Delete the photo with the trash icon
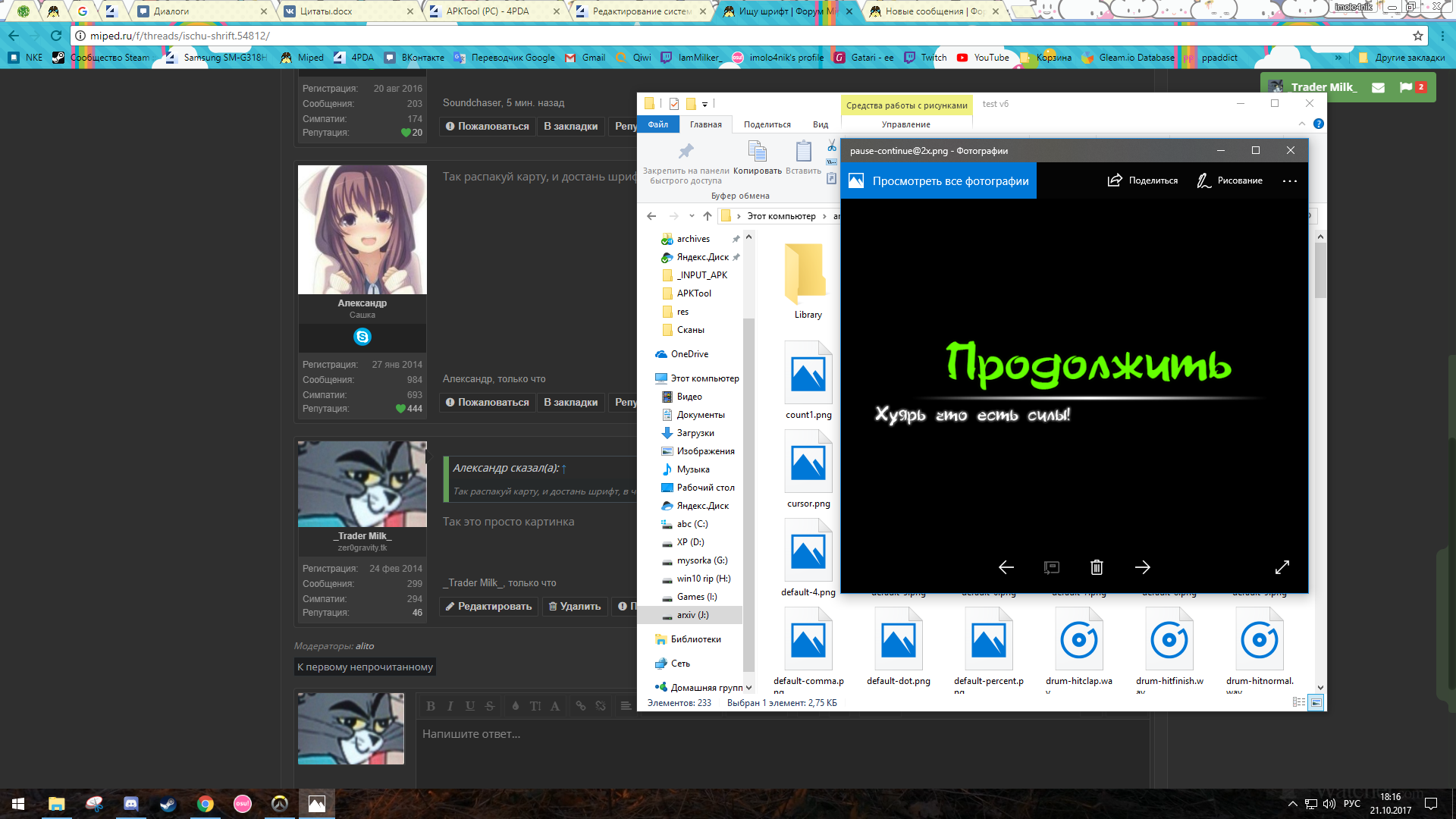 pyautogui.click(x=1097, y=567)
